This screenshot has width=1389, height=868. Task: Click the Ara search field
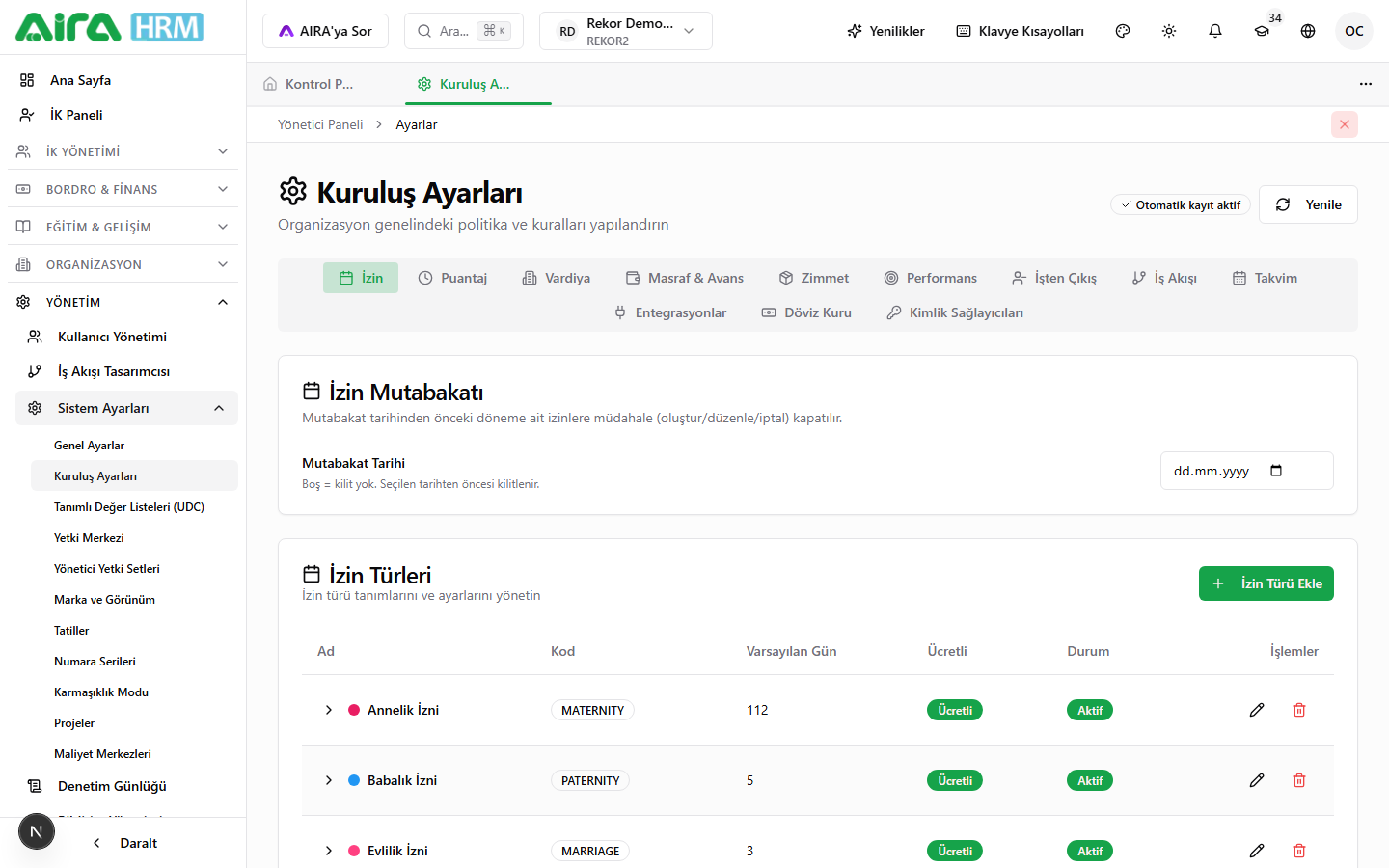[x=464, y=31]
